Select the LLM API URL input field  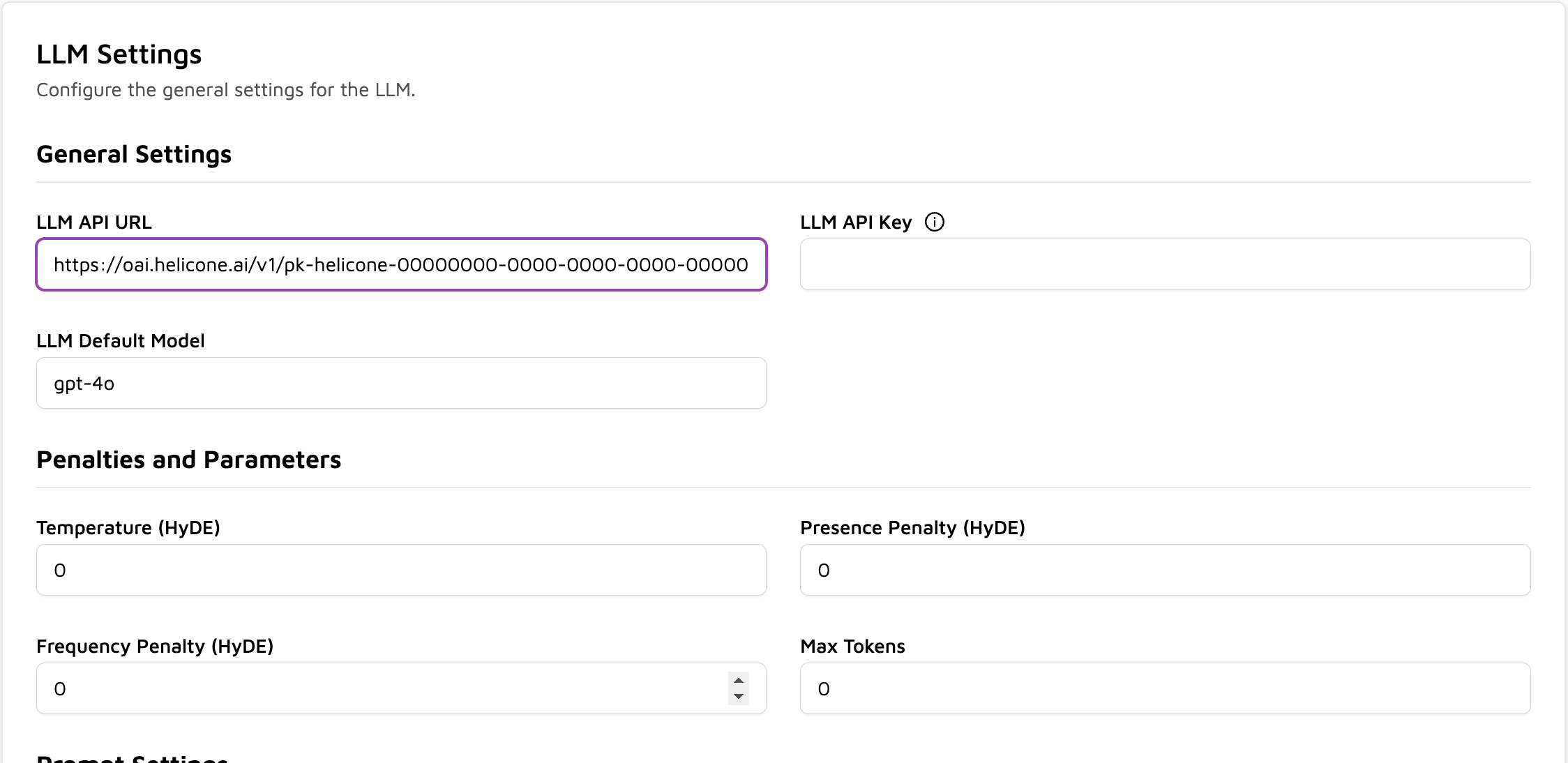click(401, 265)
